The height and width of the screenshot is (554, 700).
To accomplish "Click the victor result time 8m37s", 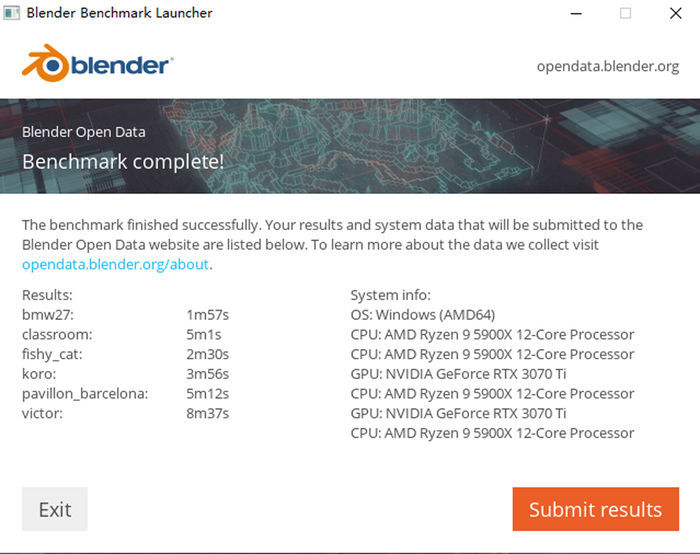I will pyautogui.click(x=208, y=413).
